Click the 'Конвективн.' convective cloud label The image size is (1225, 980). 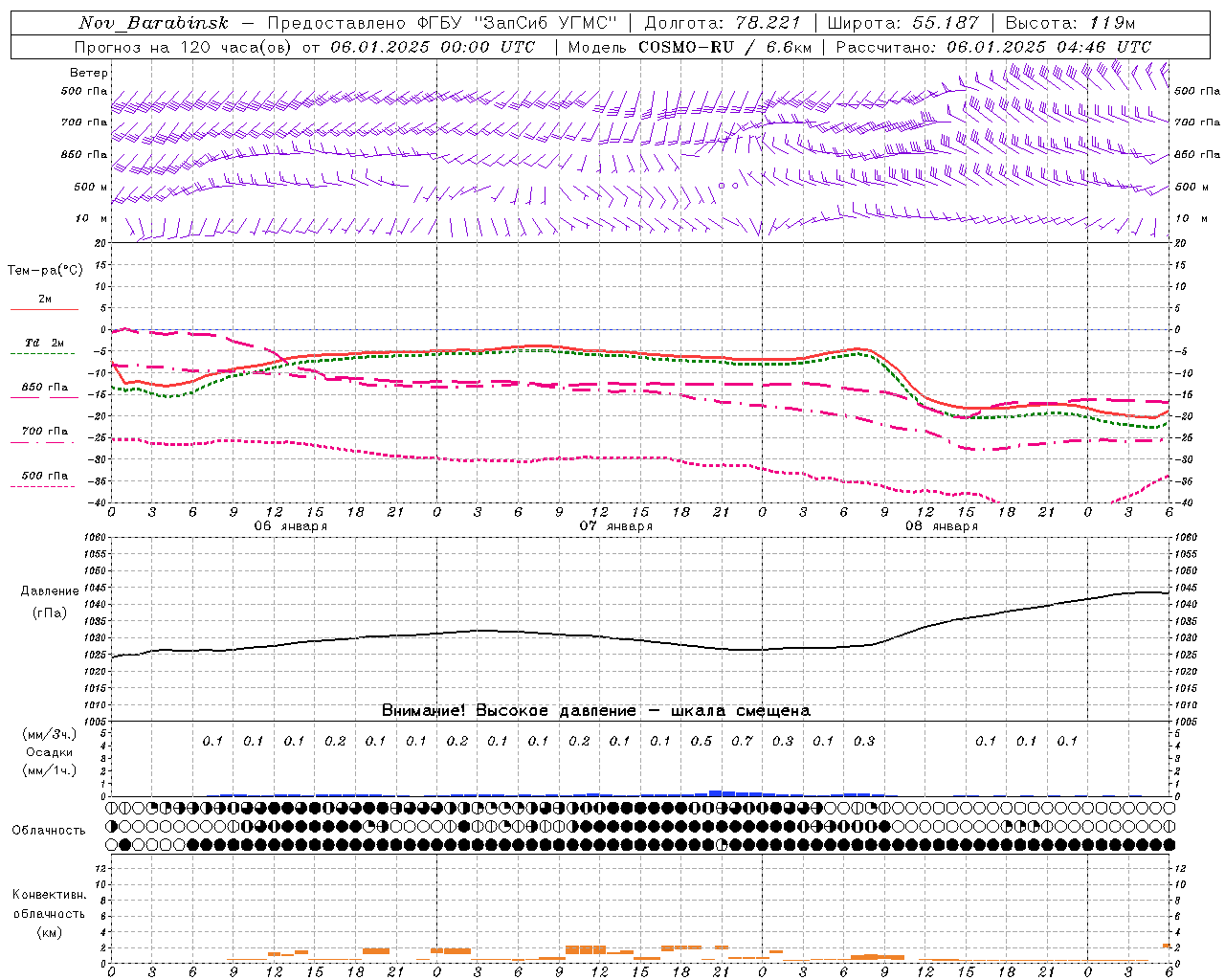point(50,895)
